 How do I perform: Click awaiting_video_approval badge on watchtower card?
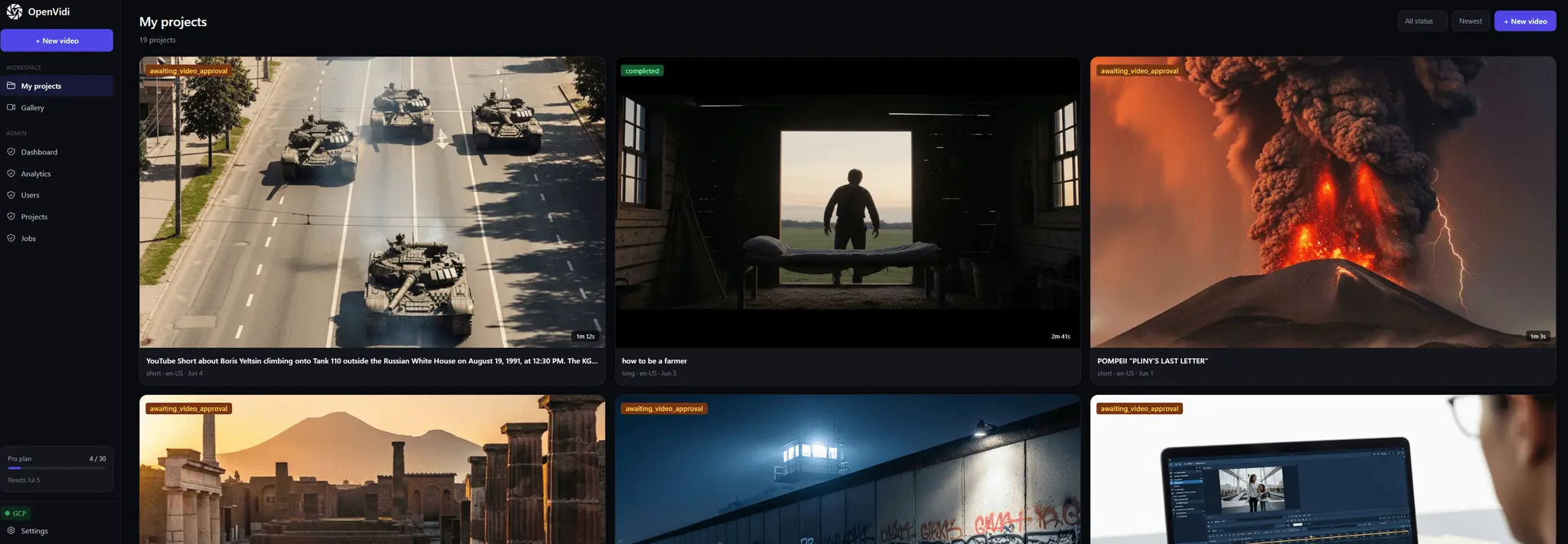[664, 409]
